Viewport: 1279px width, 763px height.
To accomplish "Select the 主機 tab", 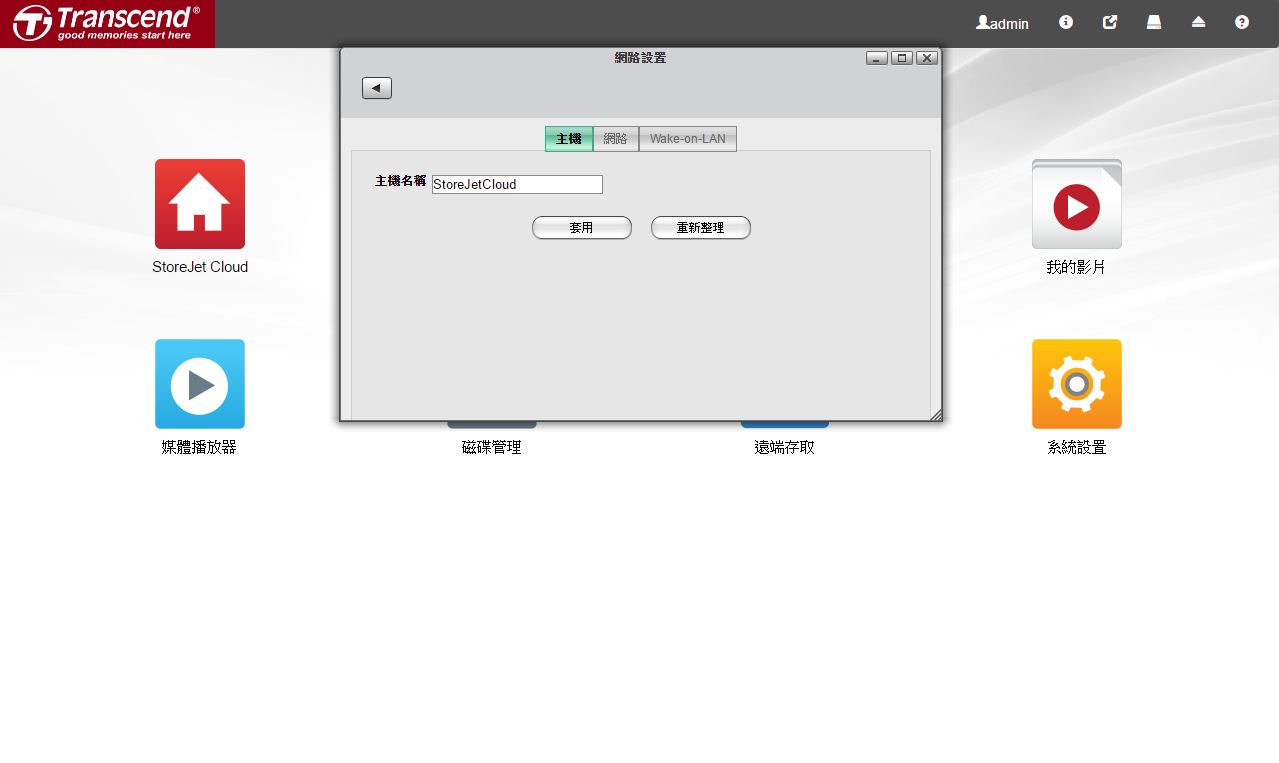I will pos(569,139).
